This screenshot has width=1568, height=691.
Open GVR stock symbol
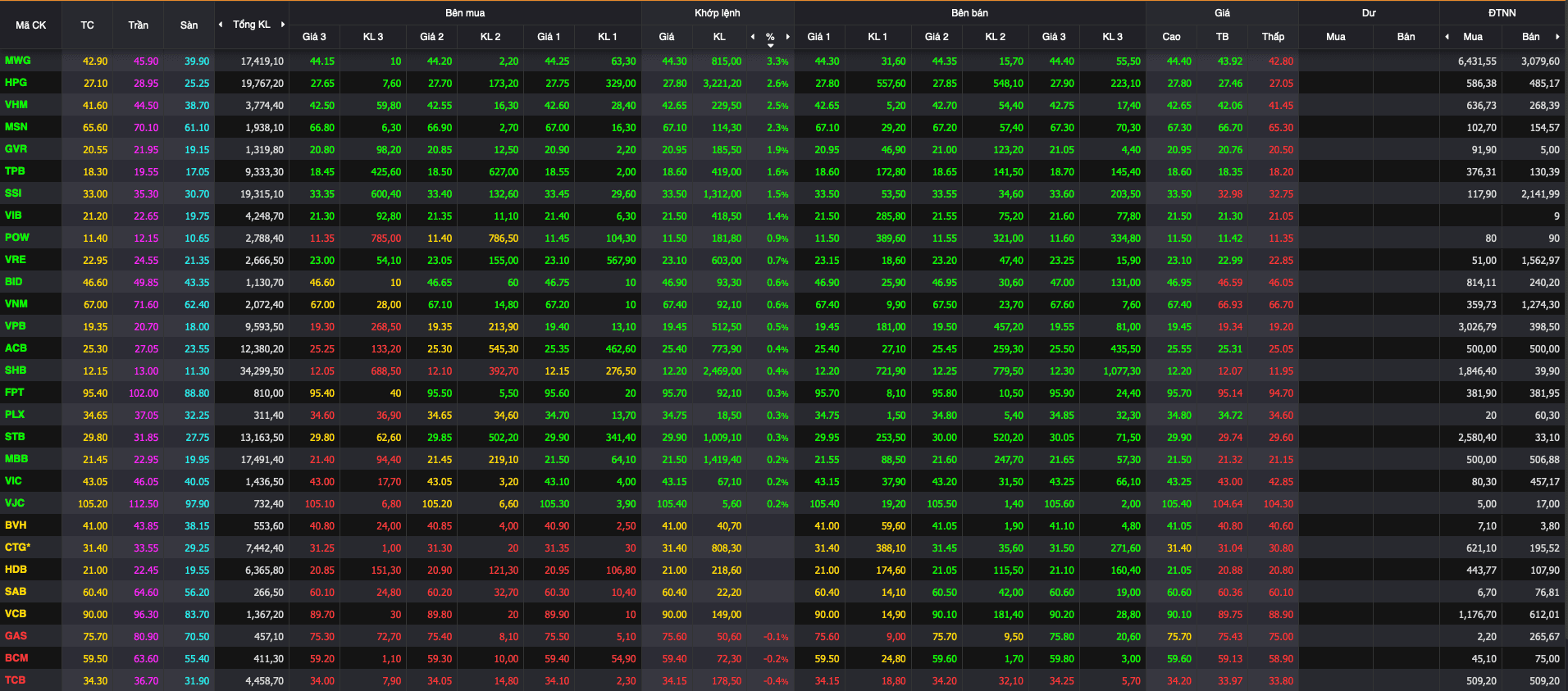click(x=16, y=149)
